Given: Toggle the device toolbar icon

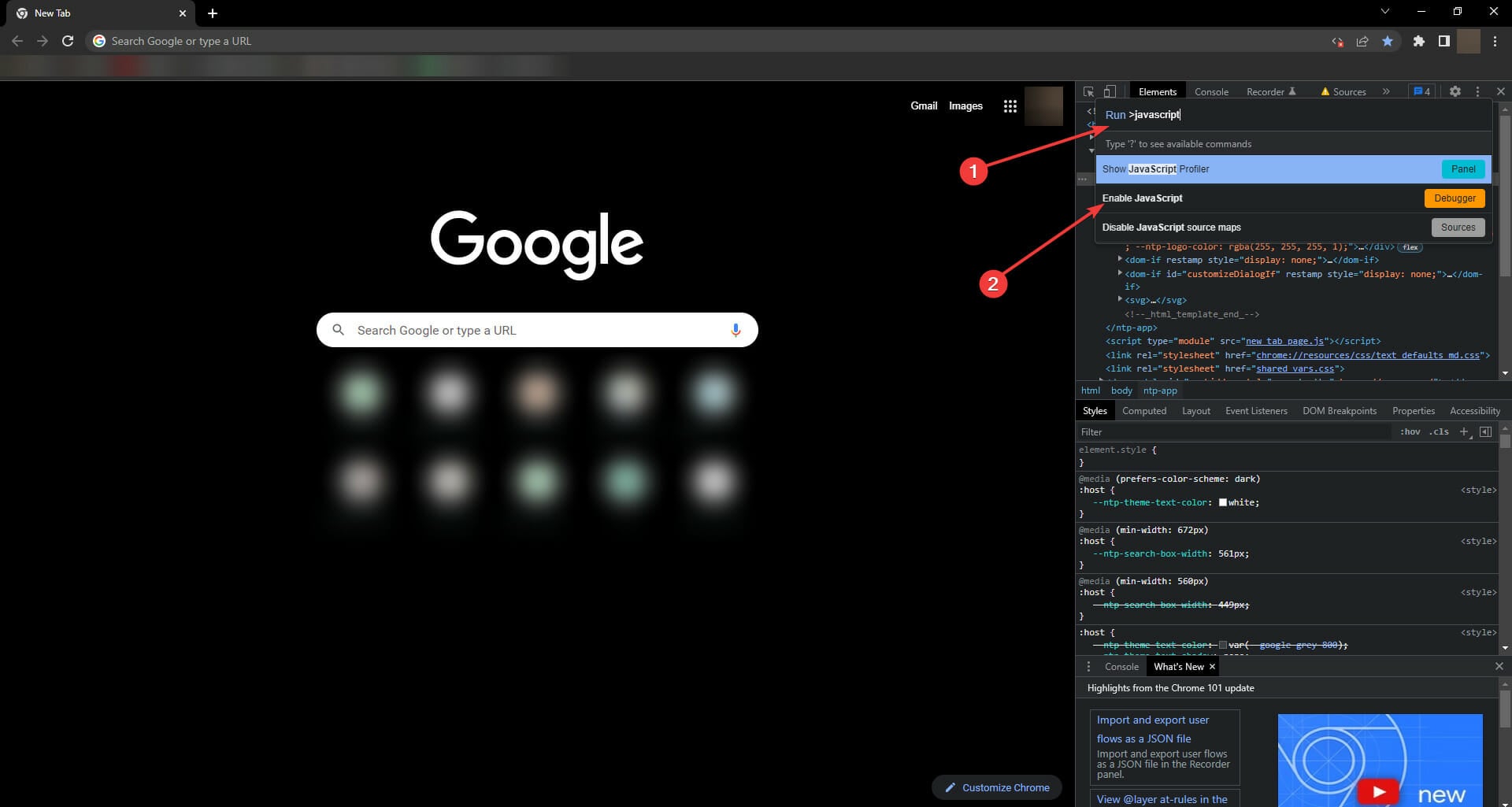Looking at the screenshot, I should 1110,92.
